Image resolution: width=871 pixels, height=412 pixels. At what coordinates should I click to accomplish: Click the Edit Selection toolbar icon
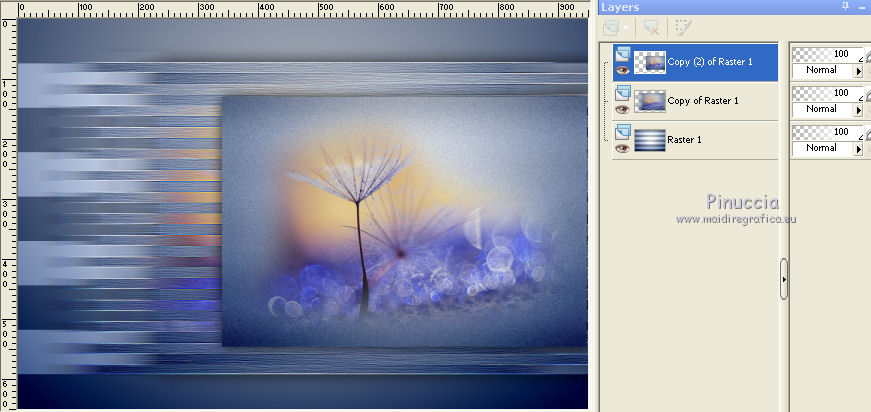682,27
